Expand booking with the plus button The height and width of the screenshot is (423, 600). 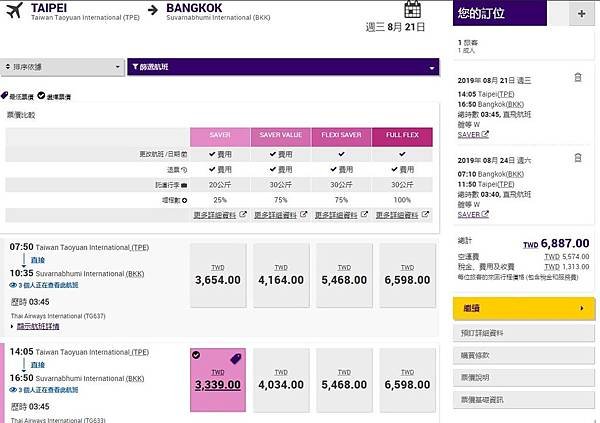[x=582, y=14]
